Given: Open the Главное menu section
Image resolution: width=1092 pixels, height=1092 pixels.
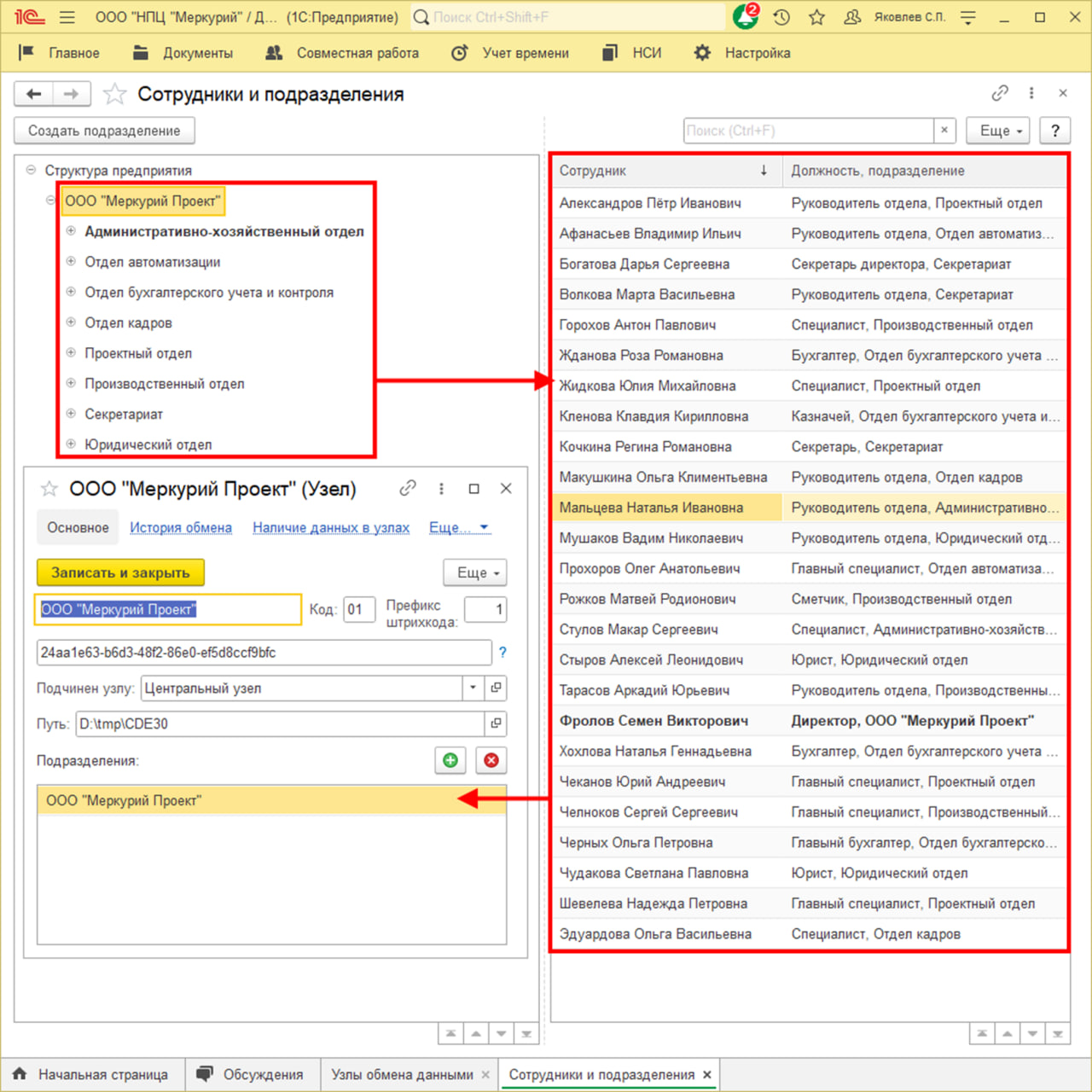Looking at the screenshot, I should (x=59, y=53).
